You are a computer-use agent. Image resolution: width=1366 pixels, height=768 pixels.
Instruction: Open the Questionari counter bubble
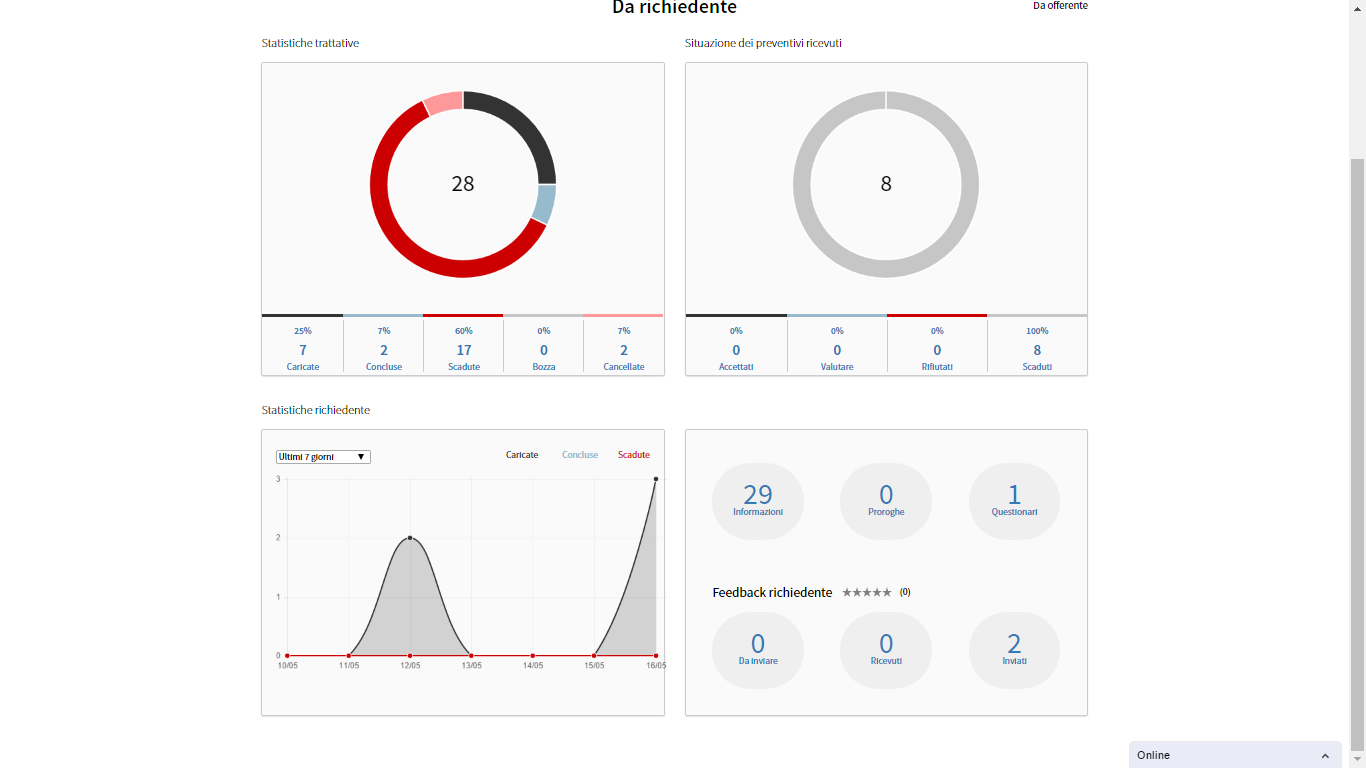coord(1013,500)
